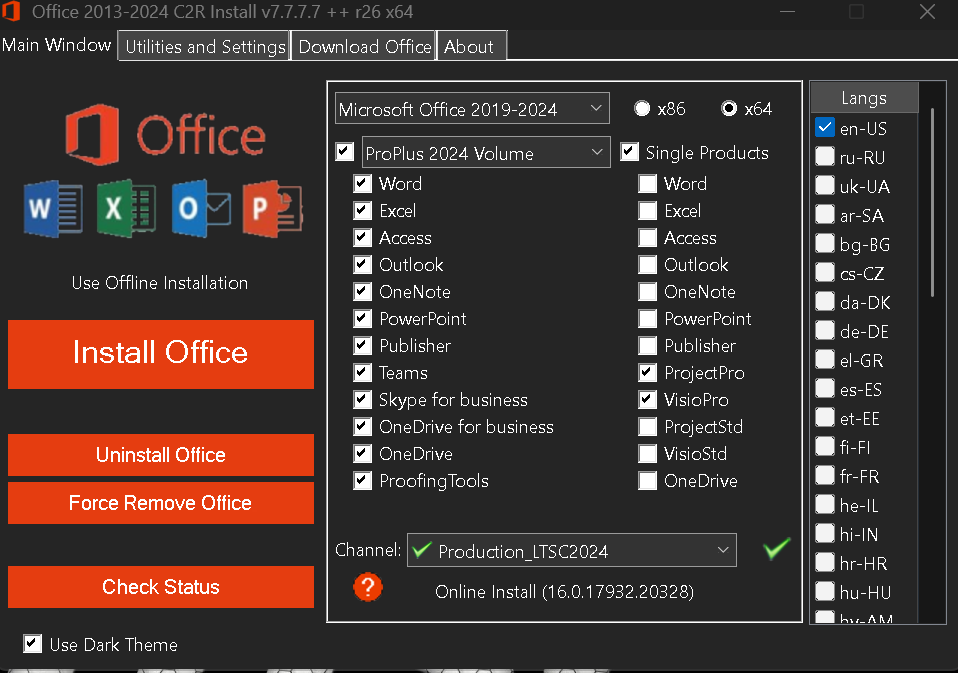
Task: Check the single product Publisher checkbox
Action: (x=648, y=346)
